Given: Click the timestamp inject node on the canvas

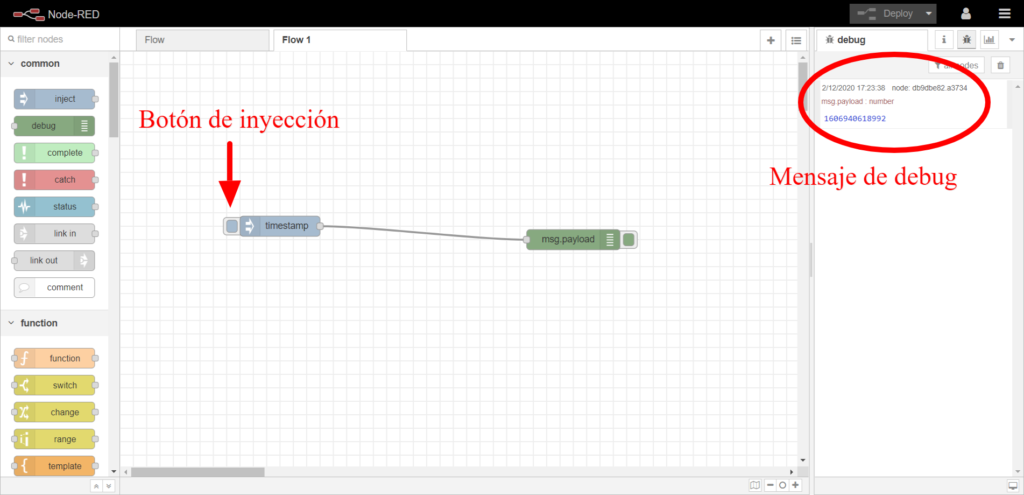Looking at the screenshot, I should [x=280, y=226].
